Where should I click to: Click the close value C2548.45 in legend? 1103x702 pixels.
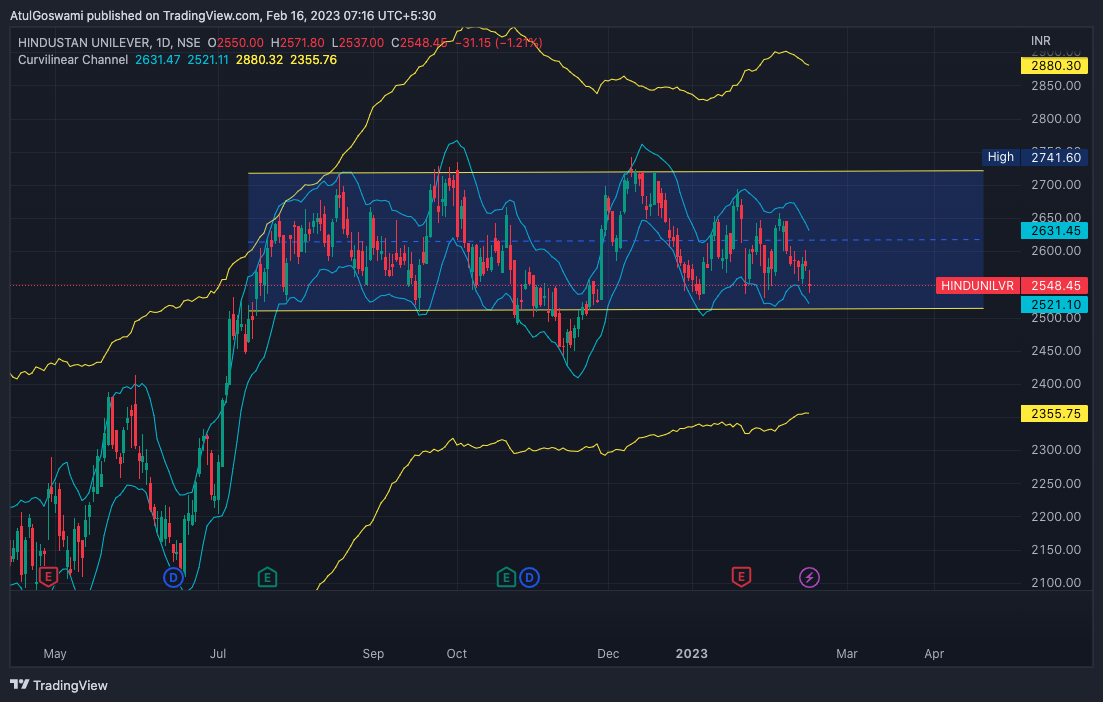419,43
